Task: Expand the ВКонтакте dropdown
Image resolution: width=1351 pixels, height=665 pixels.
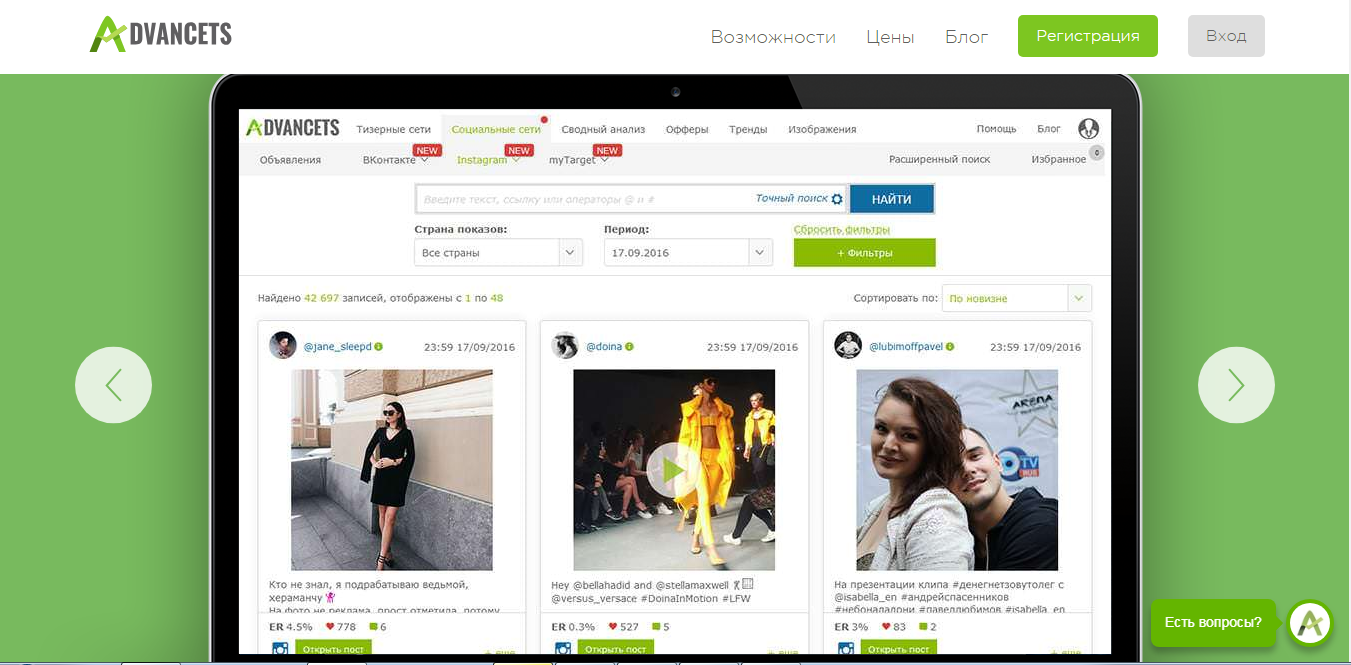Action: (x=395, y=160)
